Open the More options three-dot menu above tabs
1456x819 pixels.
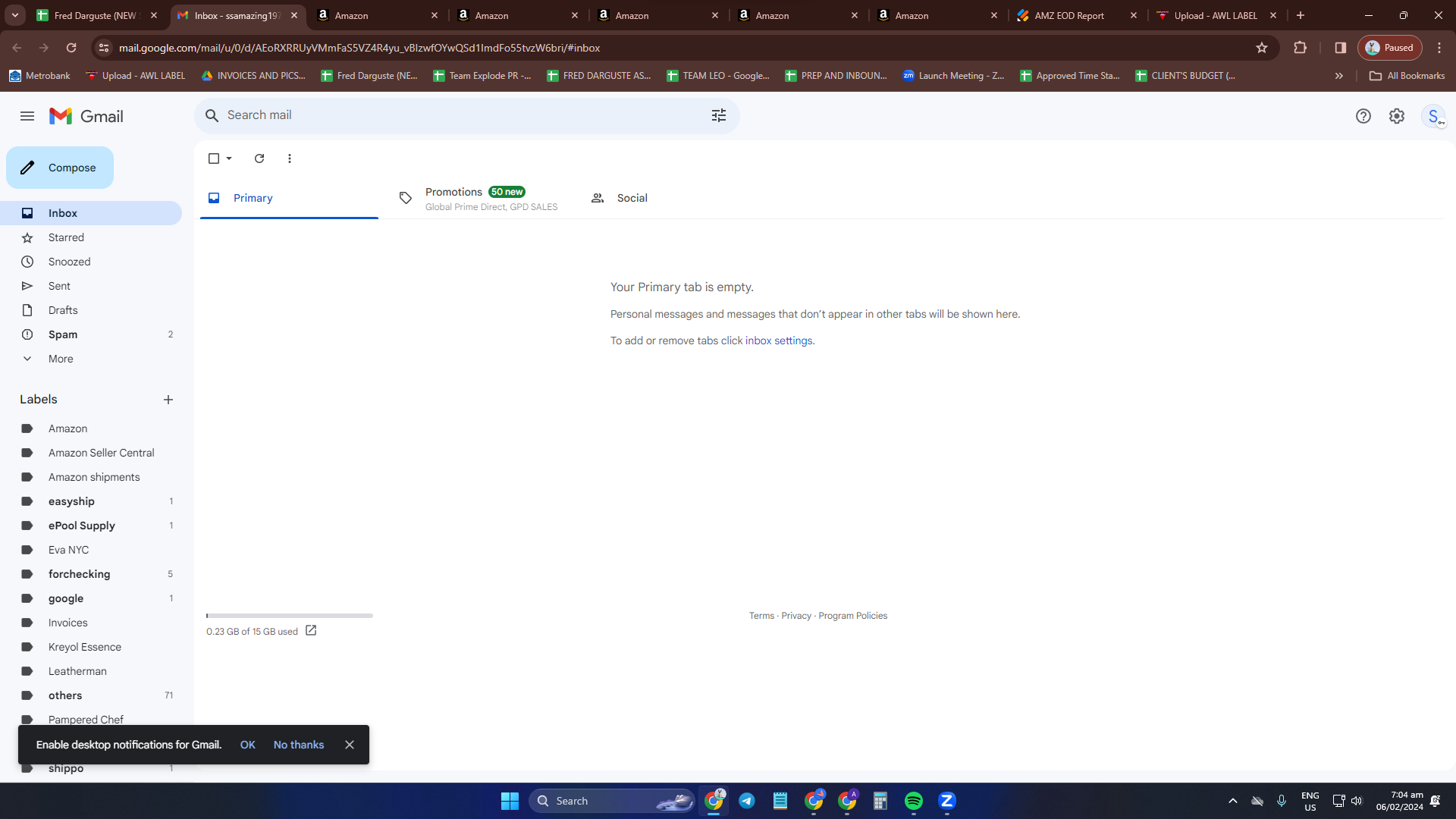pyautogui.click(x=290, y=158)
